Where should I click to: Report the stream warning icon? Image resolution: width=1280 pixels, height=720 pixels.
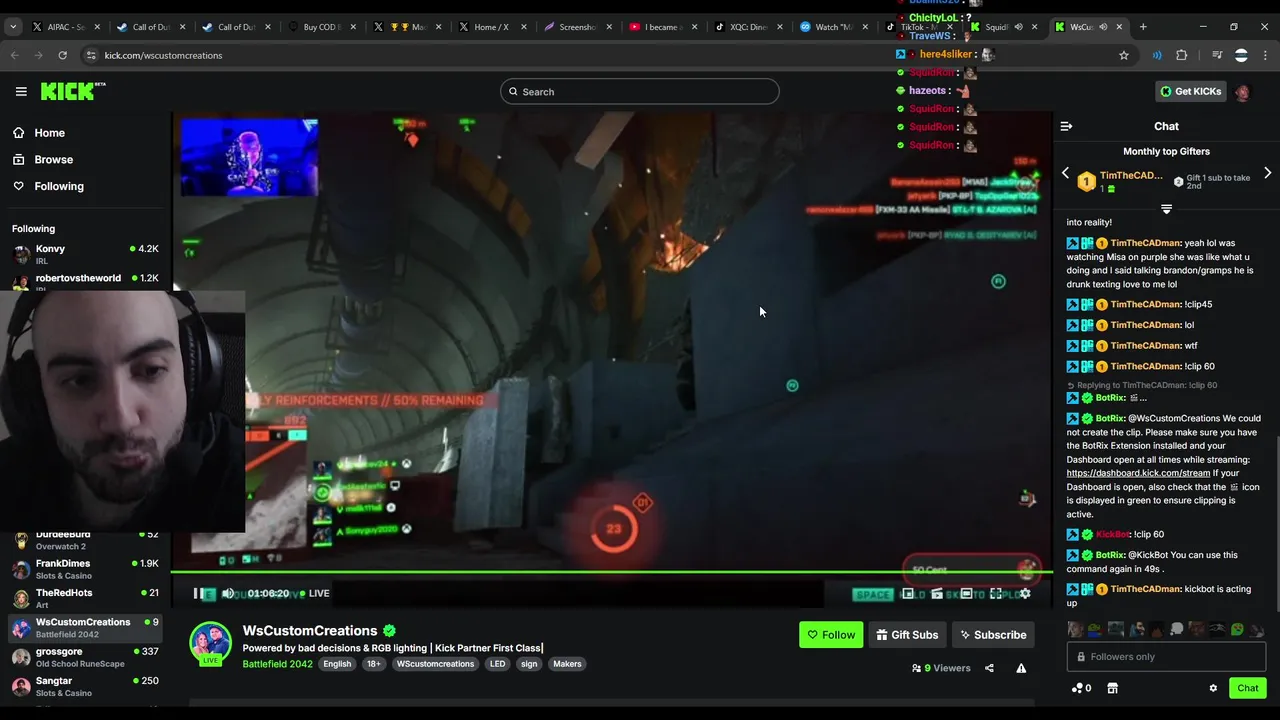coord(1021,668)
